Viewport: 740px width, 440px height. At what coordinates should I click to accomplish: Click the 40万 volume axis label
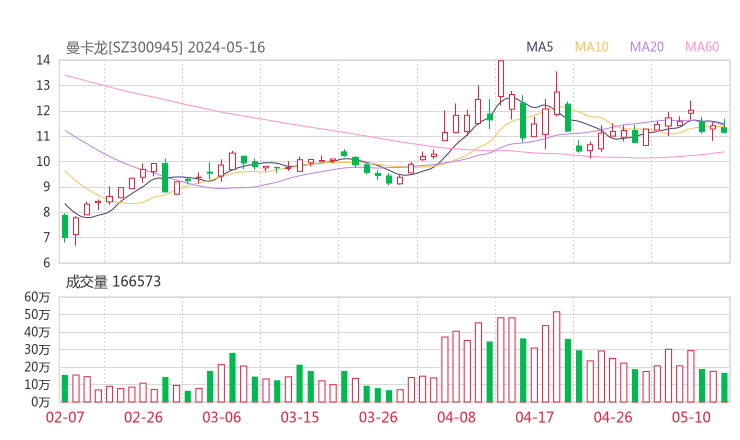pyautogui.click(x=37, y=332)
